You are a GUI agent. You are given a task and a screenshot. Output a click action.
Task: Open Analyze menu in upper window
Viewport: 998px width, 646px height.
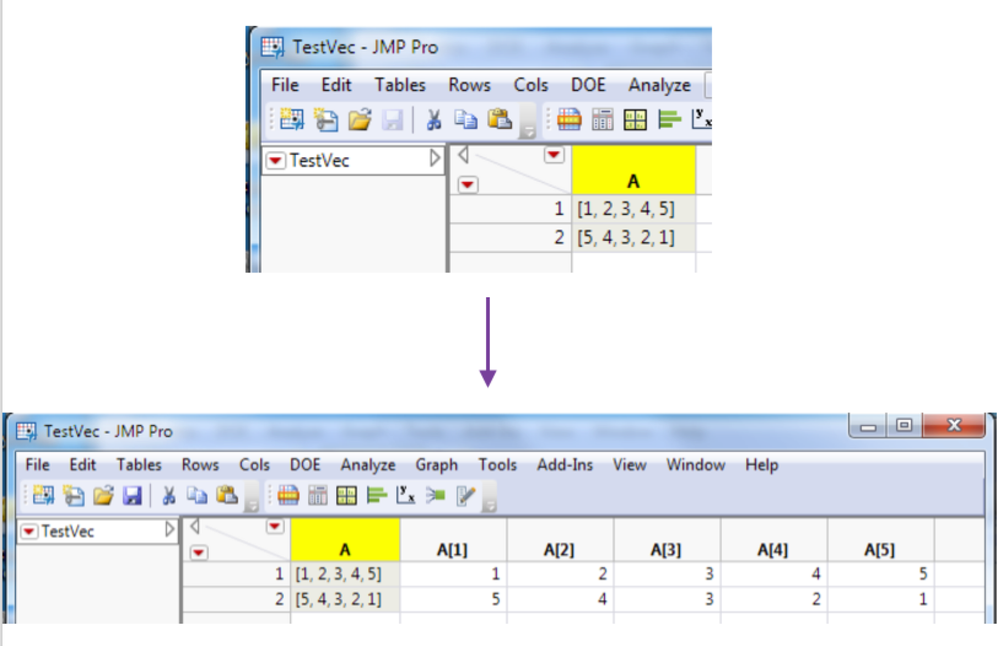pos(659,85)
